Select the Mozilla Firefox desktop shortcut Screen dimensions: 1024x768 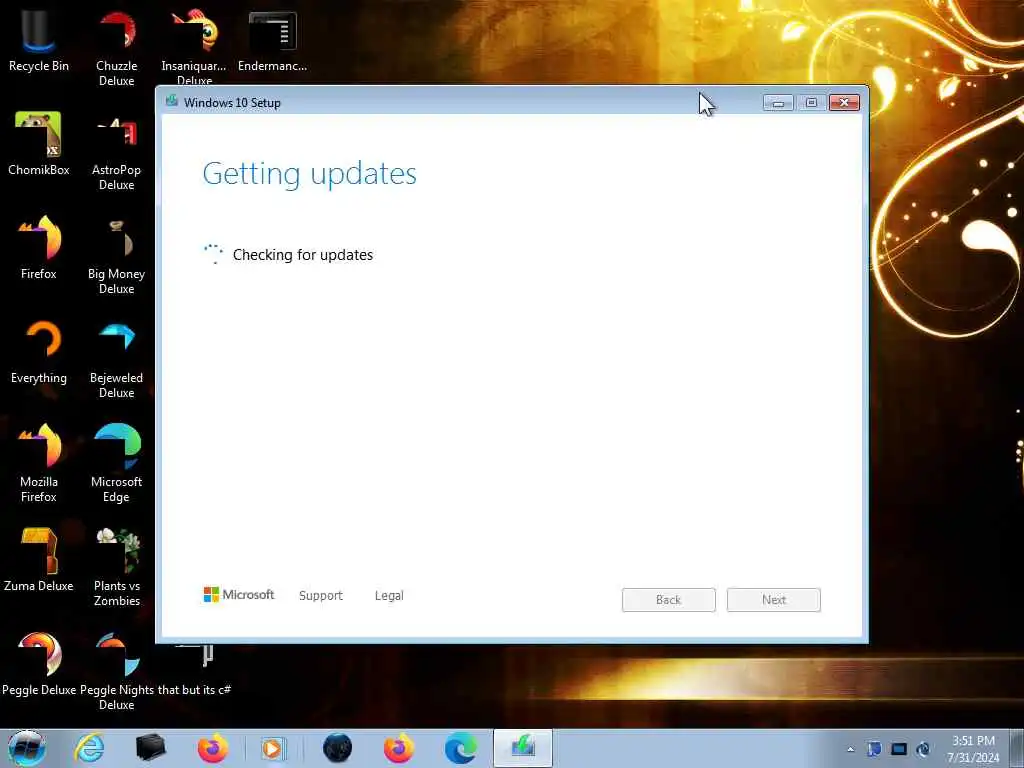coord(39,464)
